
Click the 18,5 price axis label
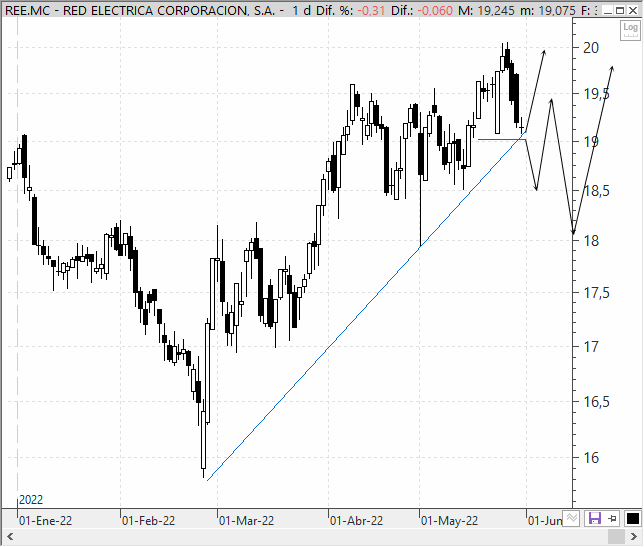pos(597,191)
